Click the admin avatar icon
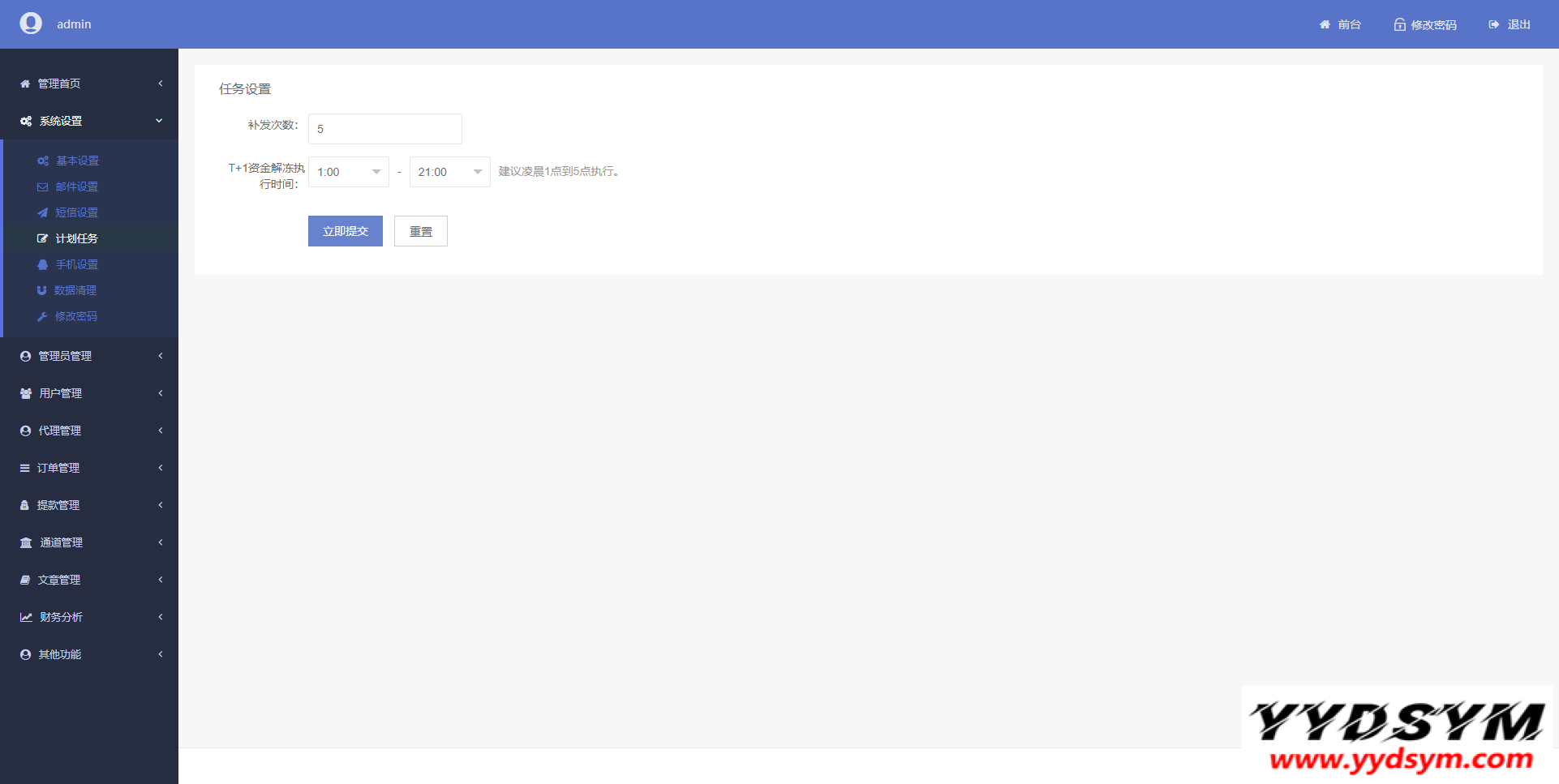The height and width of the screenshot is (784, 1559). 31,24
